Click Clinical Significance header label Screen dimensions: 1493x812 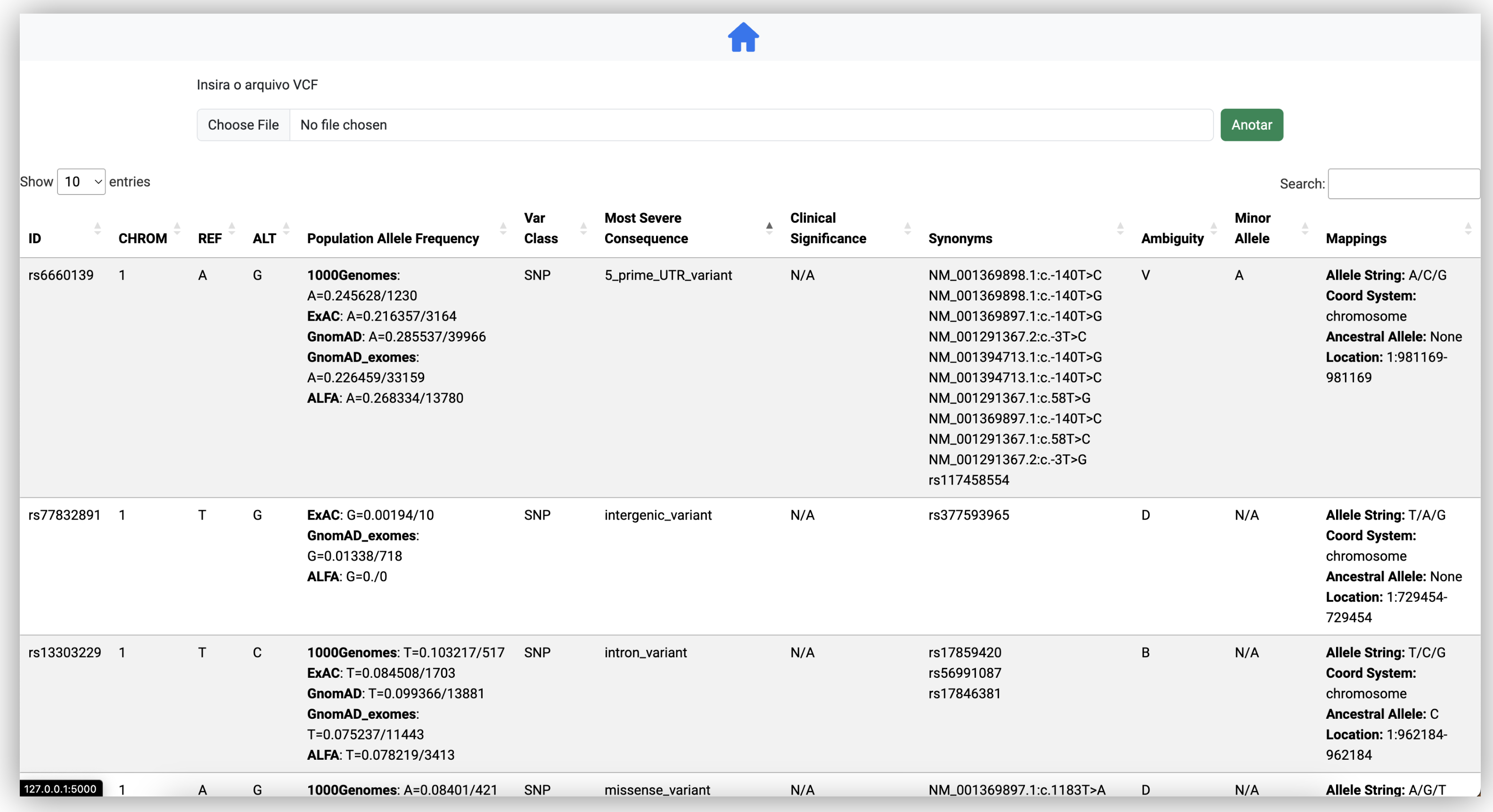pyautogui.click(x=828, y=228)
